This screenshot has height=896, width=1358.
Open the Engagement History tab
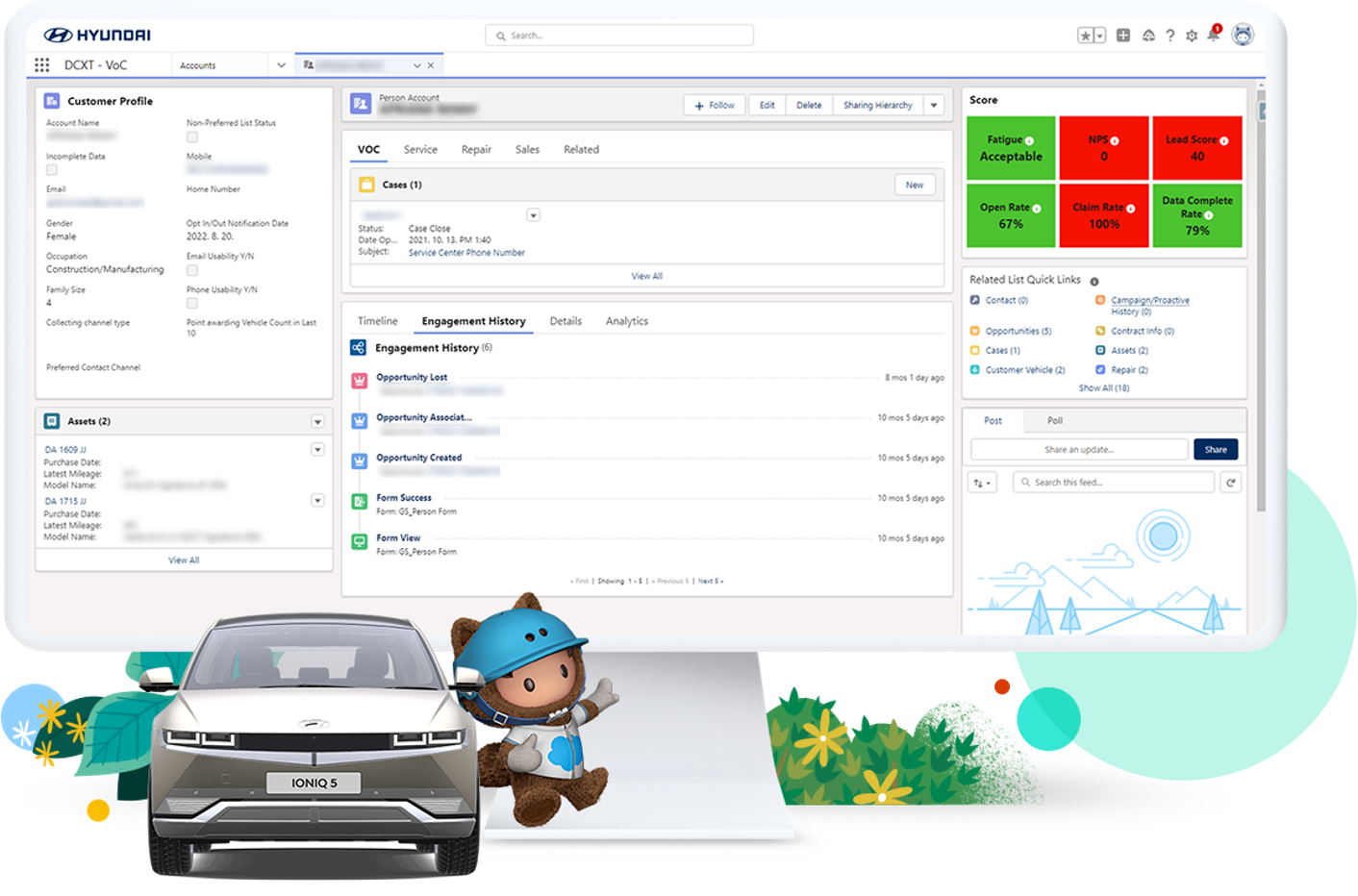pyautogui.click(x=473, y=321)
